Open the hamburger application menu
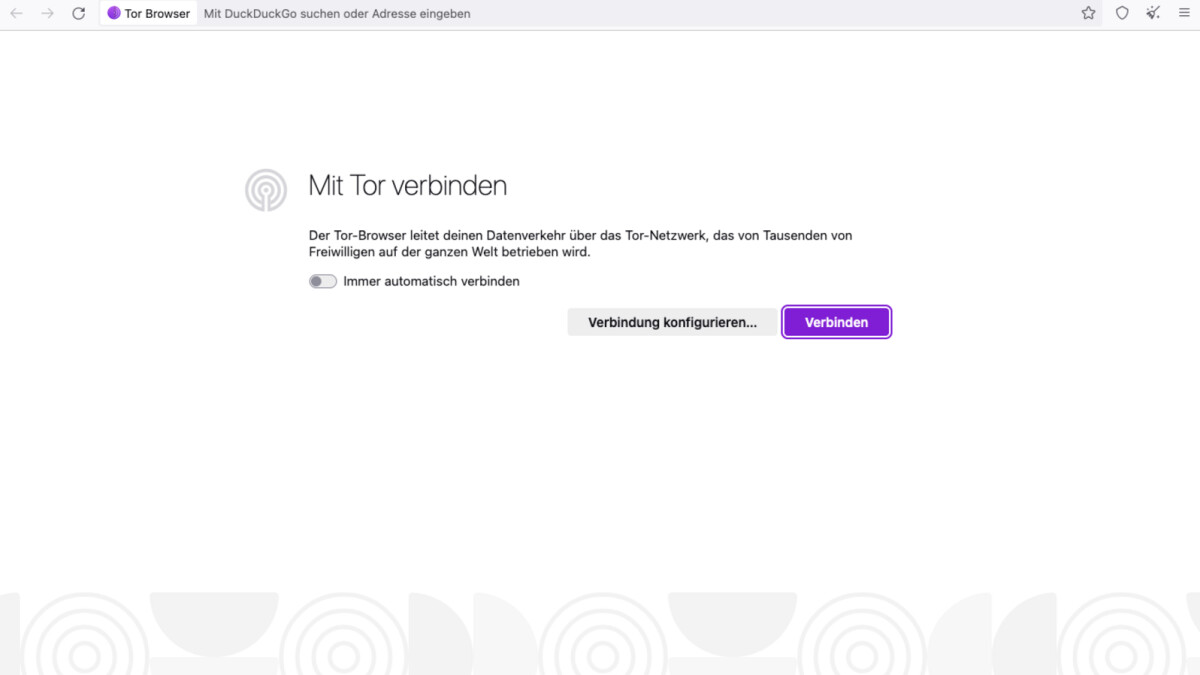 [x=1184, y=13]
